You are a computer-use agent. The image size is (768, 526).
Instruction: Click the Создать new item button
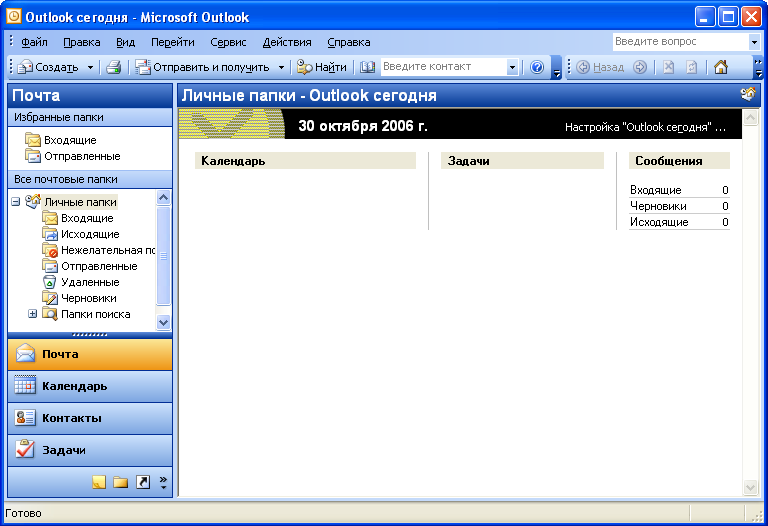[48, 67]
